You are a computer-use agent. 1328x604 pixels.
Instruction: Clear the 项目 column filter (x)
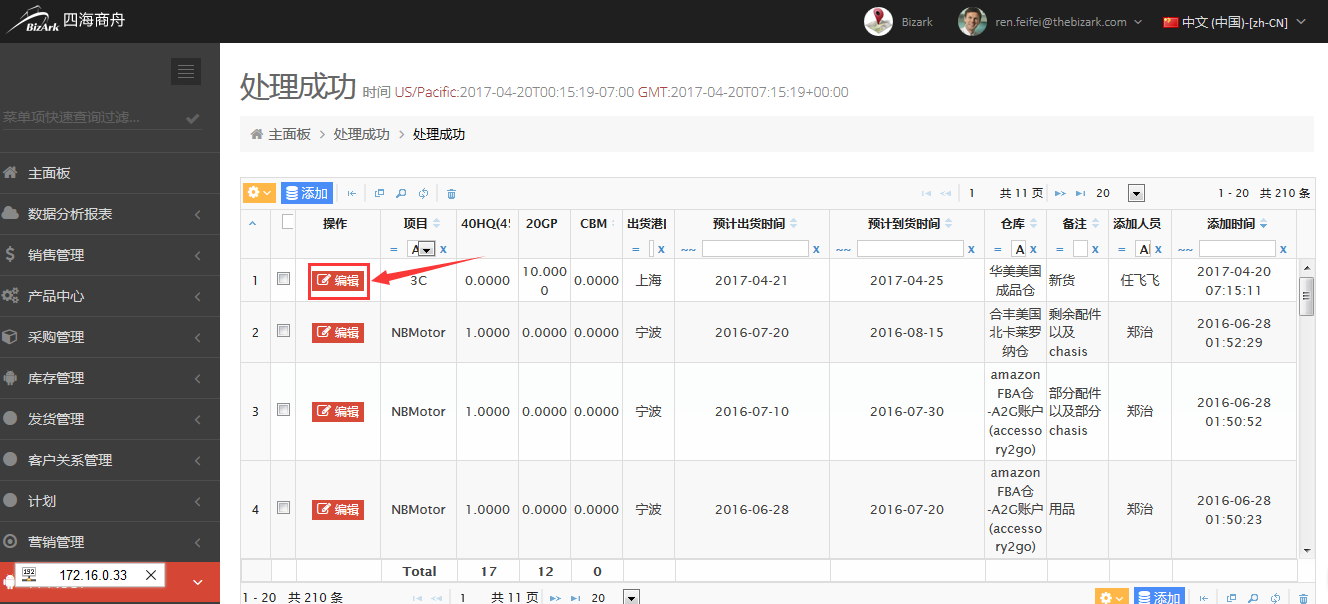coord(443,249)
